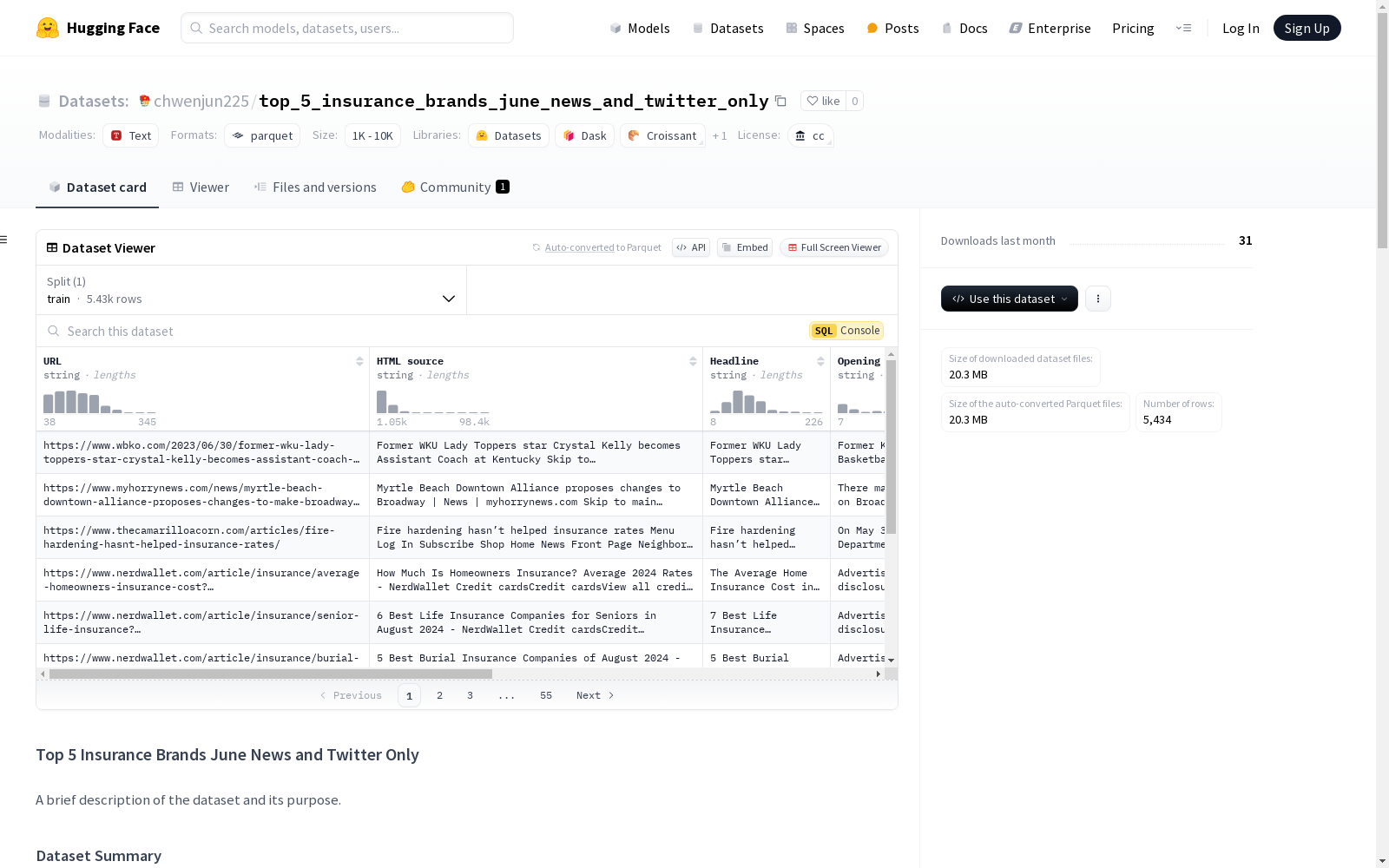The width and height of the screenshot is (1389, 868).
Task: Open Docs in top navigation
Action: 964,28
